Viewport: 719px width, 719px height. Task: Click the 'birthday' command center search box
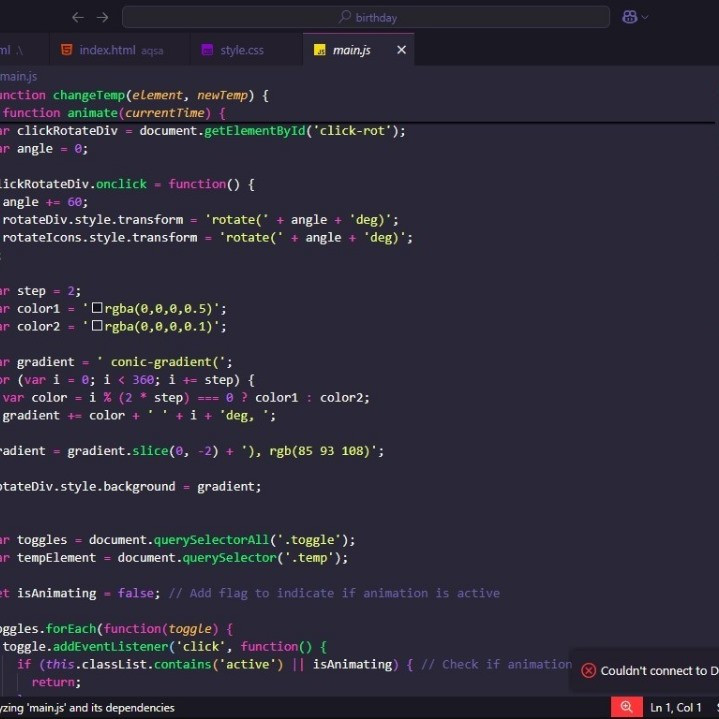[366, 17]
